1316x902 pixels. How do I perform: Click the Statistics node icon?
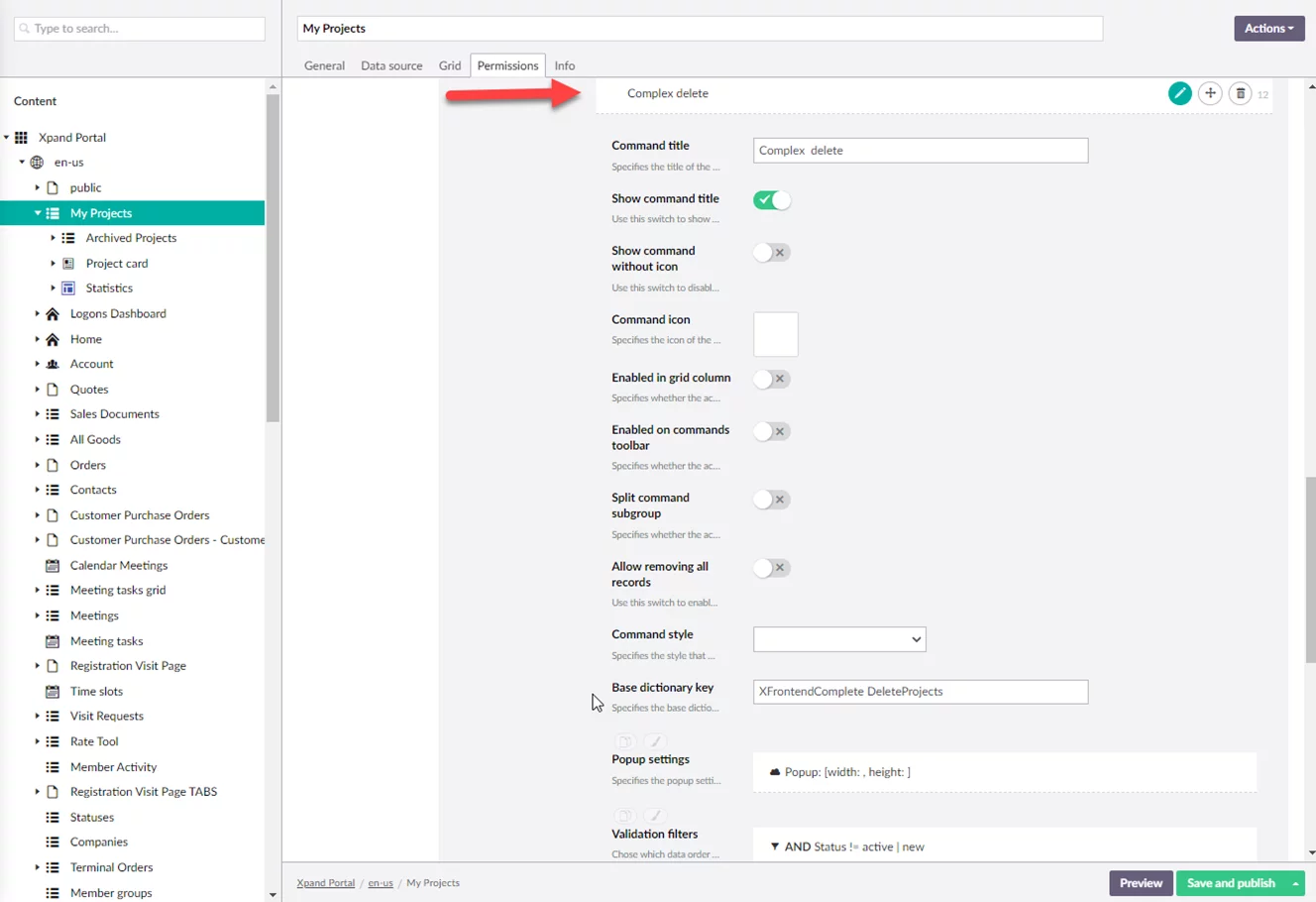[68, 288]
